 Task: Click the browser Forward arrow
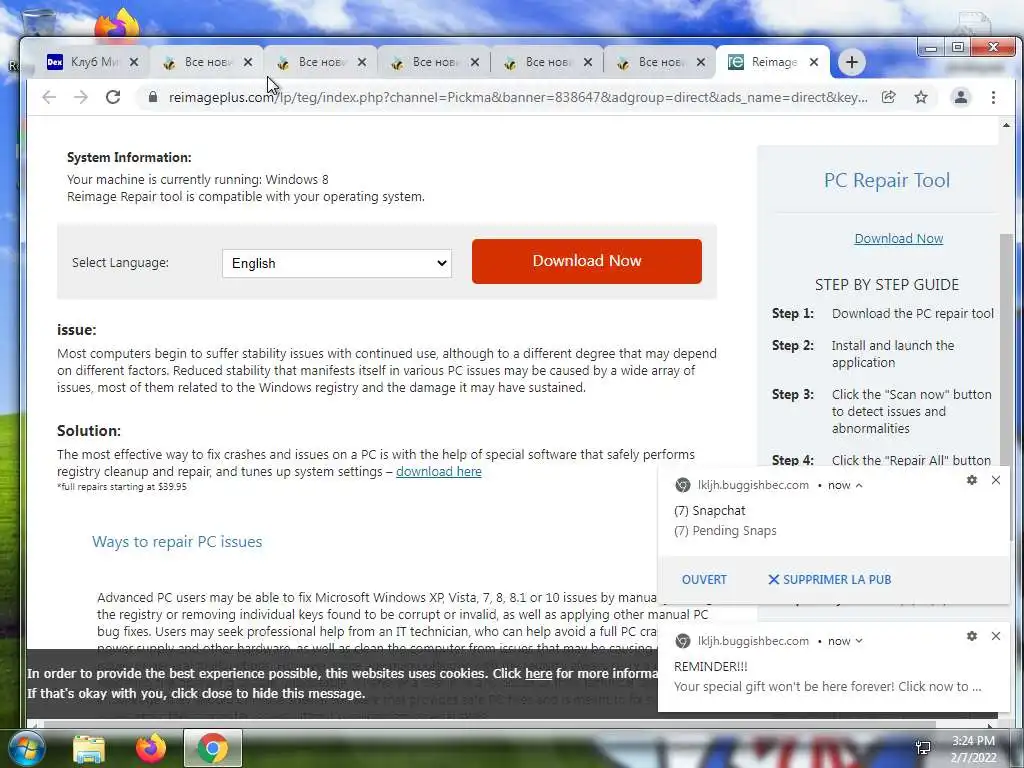pyautogui.click(x=80, y=97)
